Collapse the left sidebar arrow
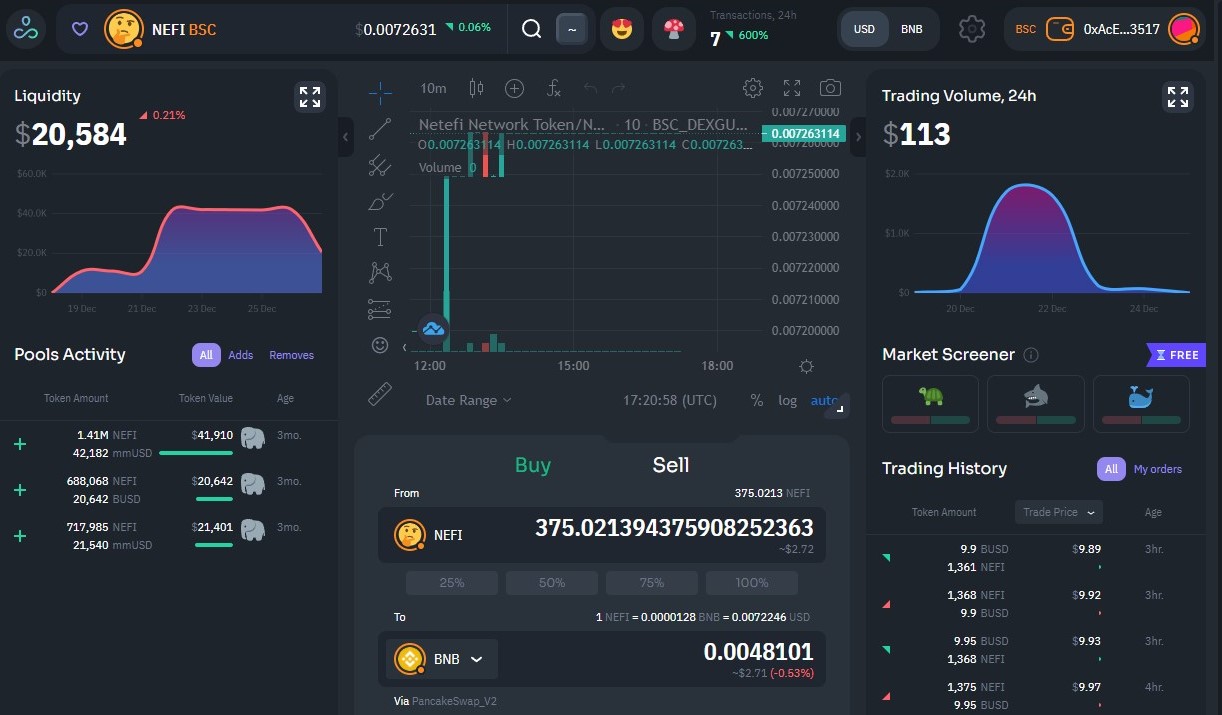Screen dimensions: 1222x715 pyautogui.click(x=346, y=137)
